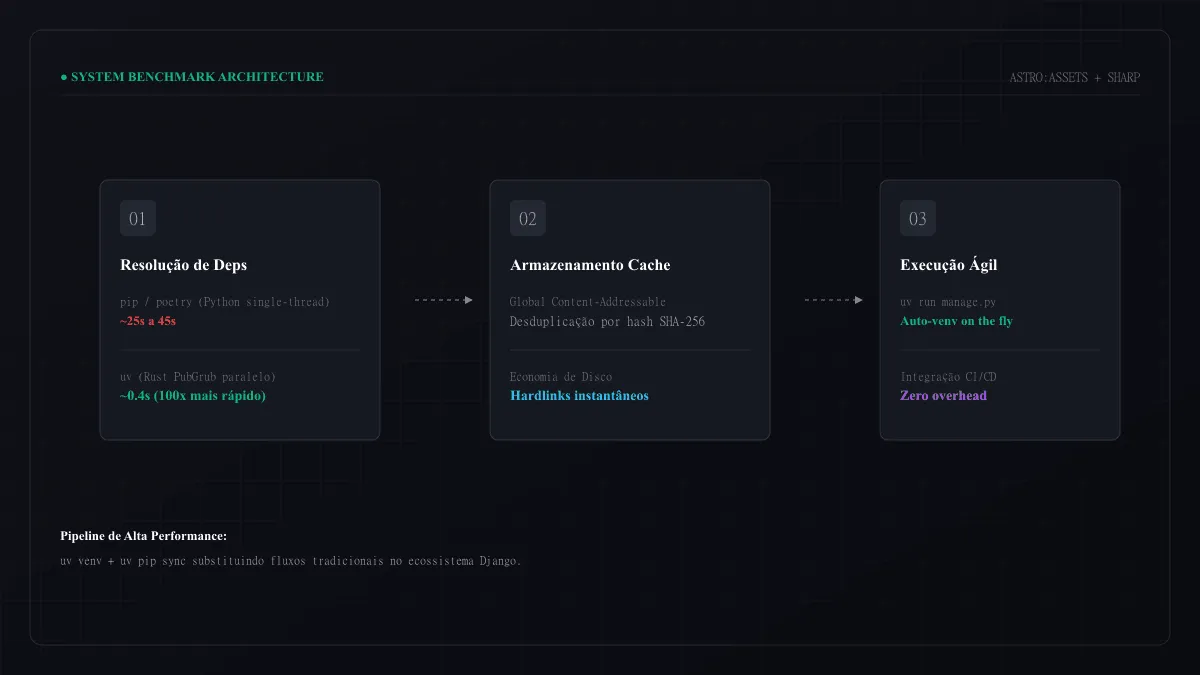Click the ASTRO:ASSETS + SHARP label
This screenshot has width=1200, height=675.
coord(1074,77)
